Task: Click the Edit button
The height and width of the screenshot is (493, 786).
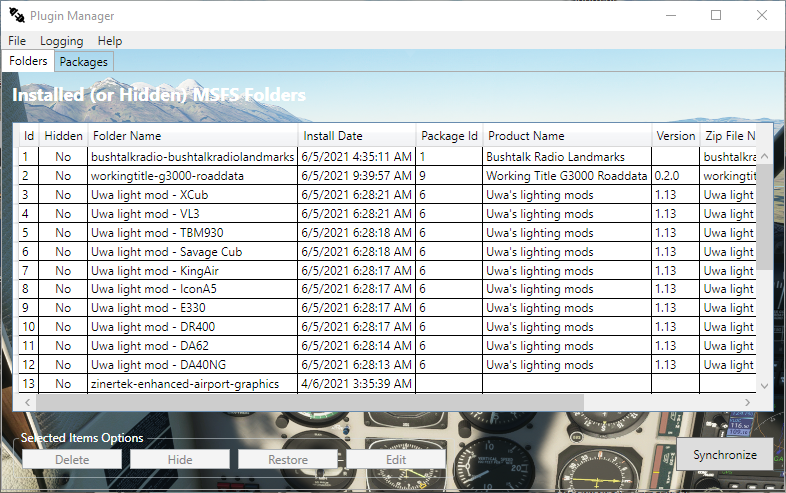Action: click(x=396, y=459)
